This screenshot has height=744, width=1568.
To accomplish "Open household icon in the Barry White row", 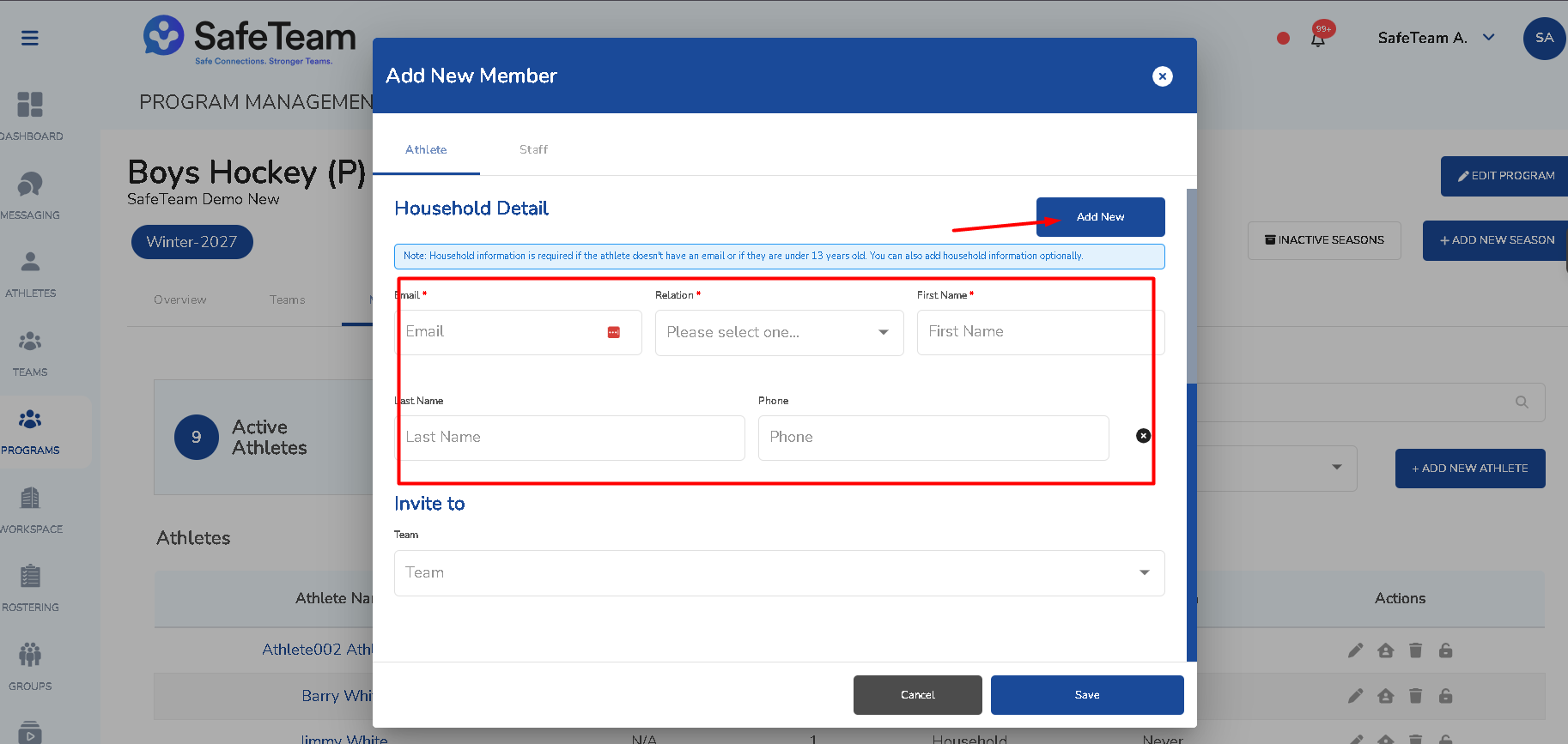I will click(x=1385, y=696).
